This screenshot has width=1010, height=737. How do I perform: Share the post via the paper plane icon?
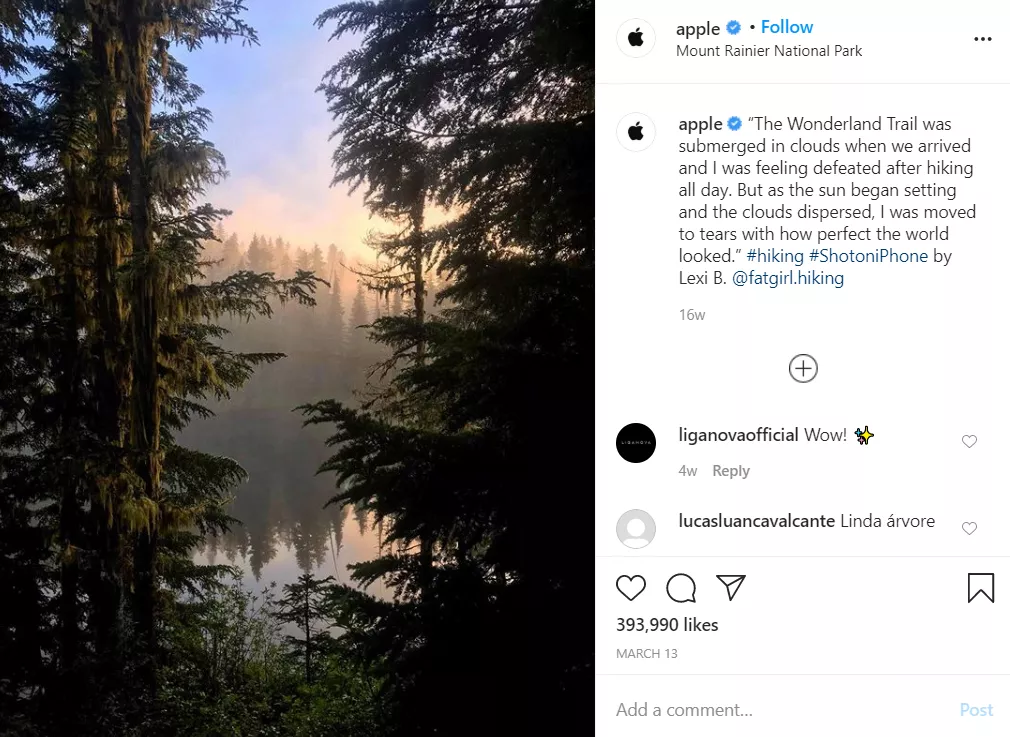pyautogui.click(x=731, y=588)
